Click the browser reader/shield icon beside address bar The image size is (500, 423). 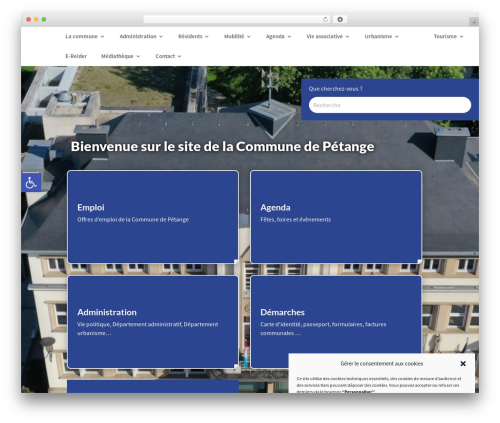pyautogui.click(x=340, y=20)
